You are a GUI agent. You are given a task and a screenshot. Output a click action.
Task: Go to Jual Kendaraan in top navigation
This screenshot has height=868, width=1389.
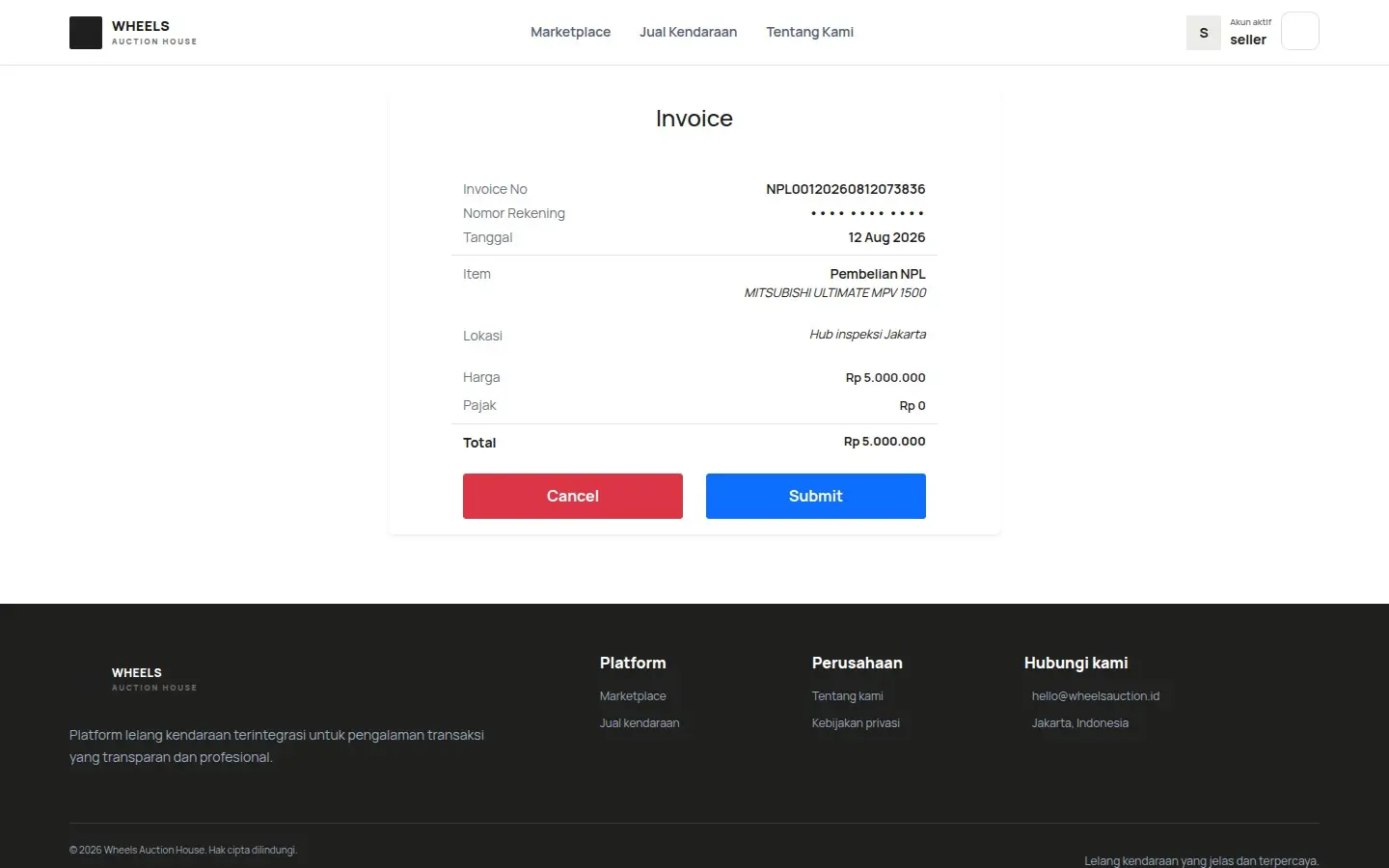coord(688,32)
